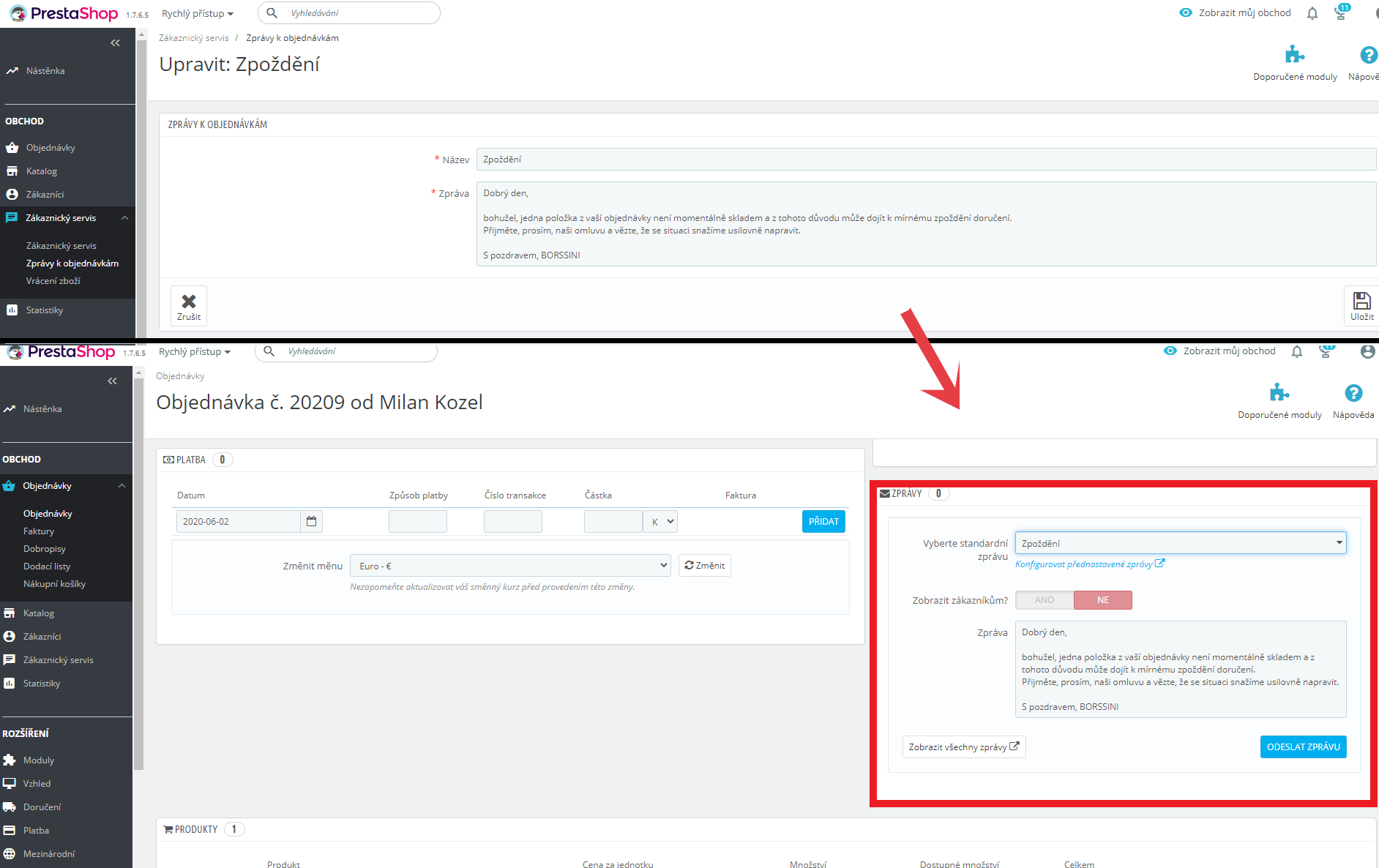Viewport: 1379px width, 868px height.
Task: Open Rychlý přístup menu in lower header
Action: [195, 351]
